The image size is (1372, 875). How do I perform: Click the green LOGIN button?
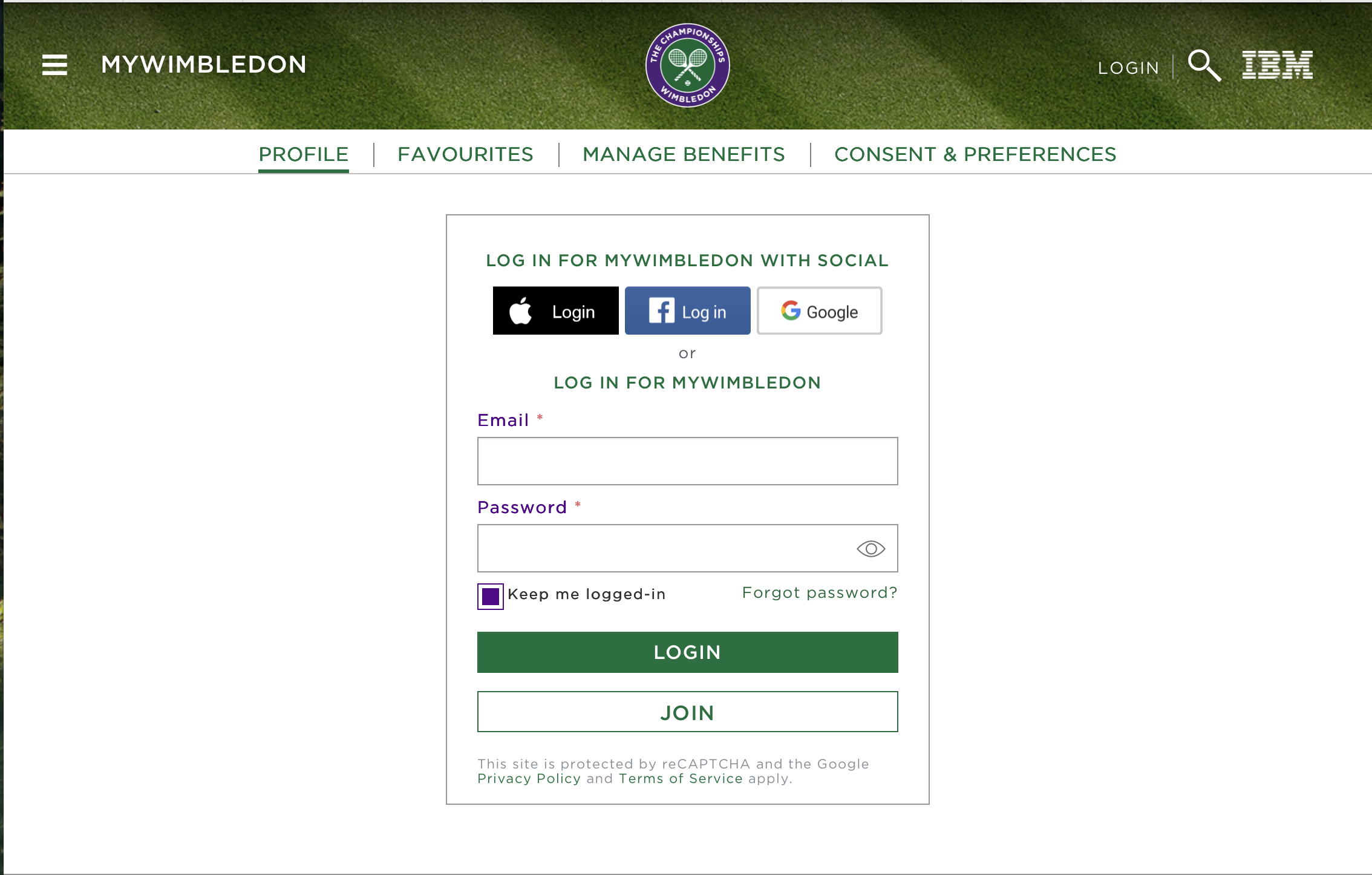click(687, 652)
